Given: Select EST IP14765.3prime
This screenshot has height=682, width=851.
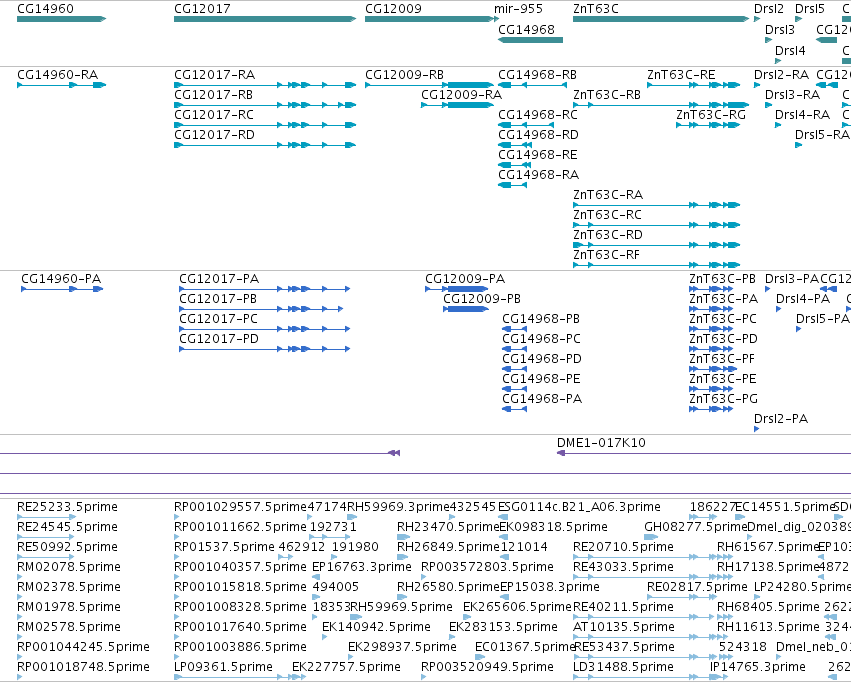Looking at the screenshot, I should (758, 667).
